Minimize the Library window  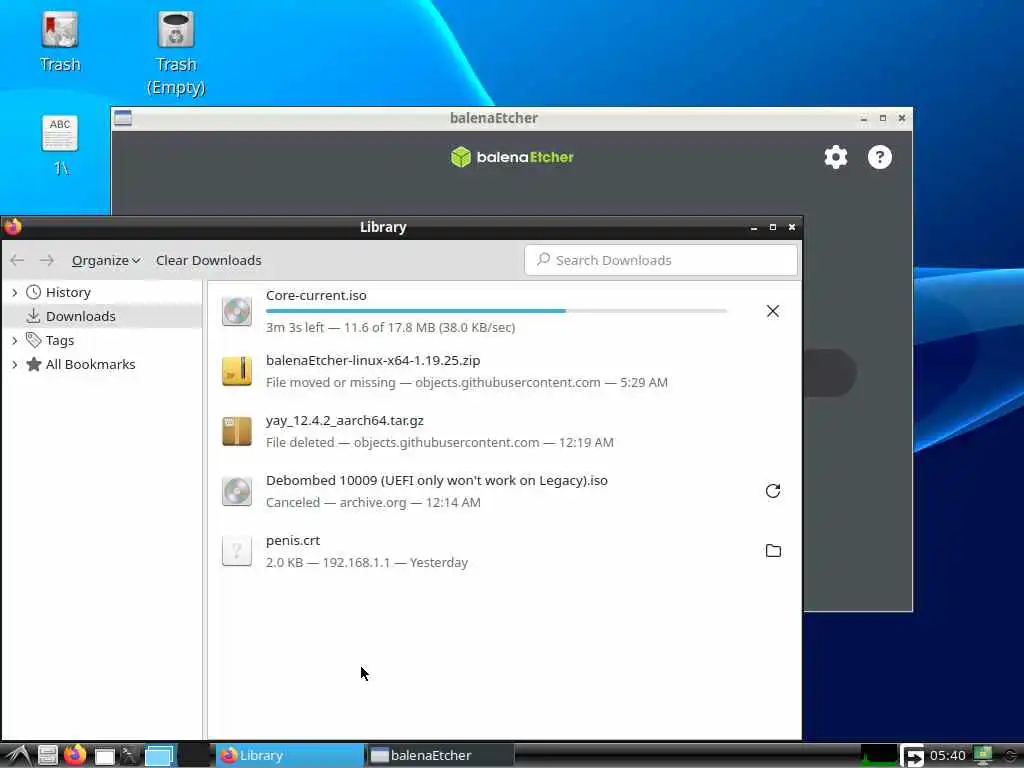(x=754, y=227)
